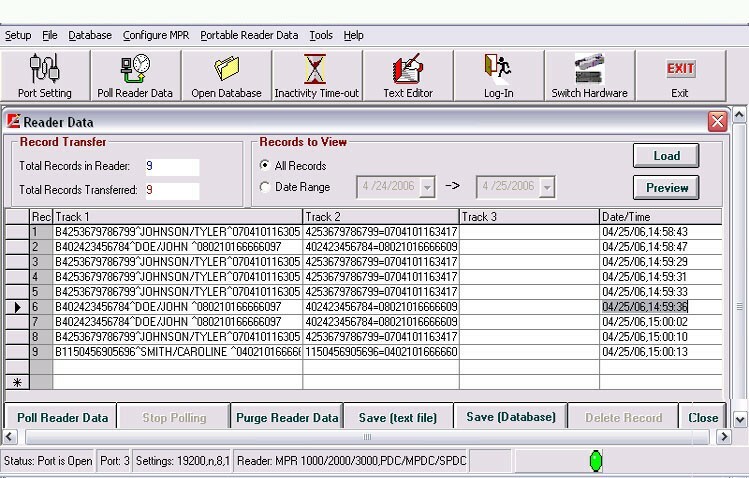Click the date cell 04/25/06,14:58:43
The image size is (749, 478).
coord(661,232)
